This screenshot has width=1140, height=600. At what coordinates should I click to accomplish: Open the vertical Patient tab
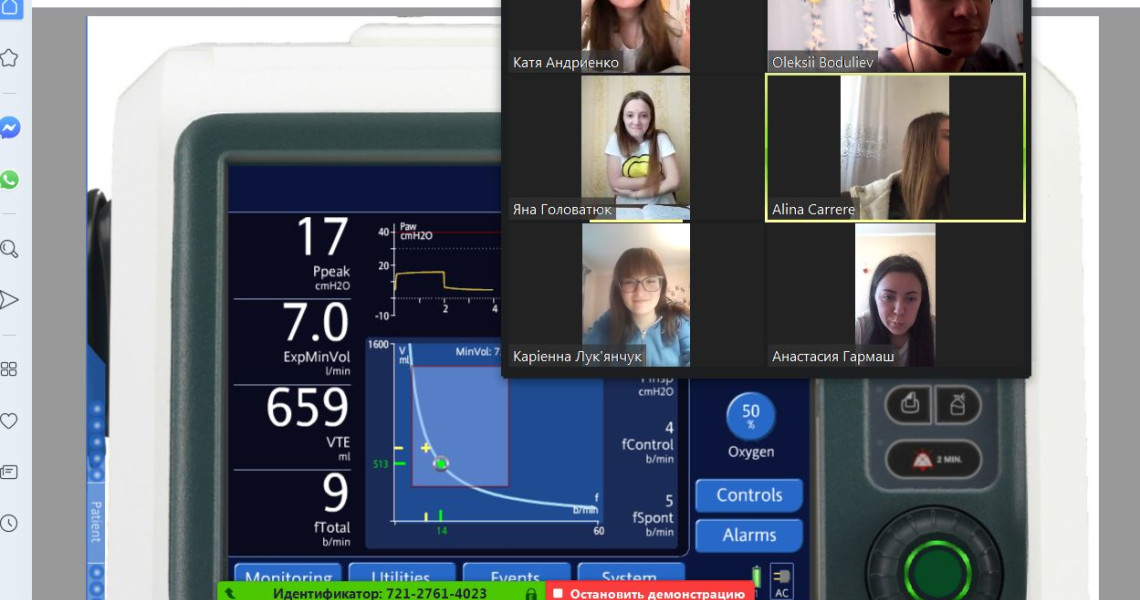pyautogui.click(x=96, y=521)
